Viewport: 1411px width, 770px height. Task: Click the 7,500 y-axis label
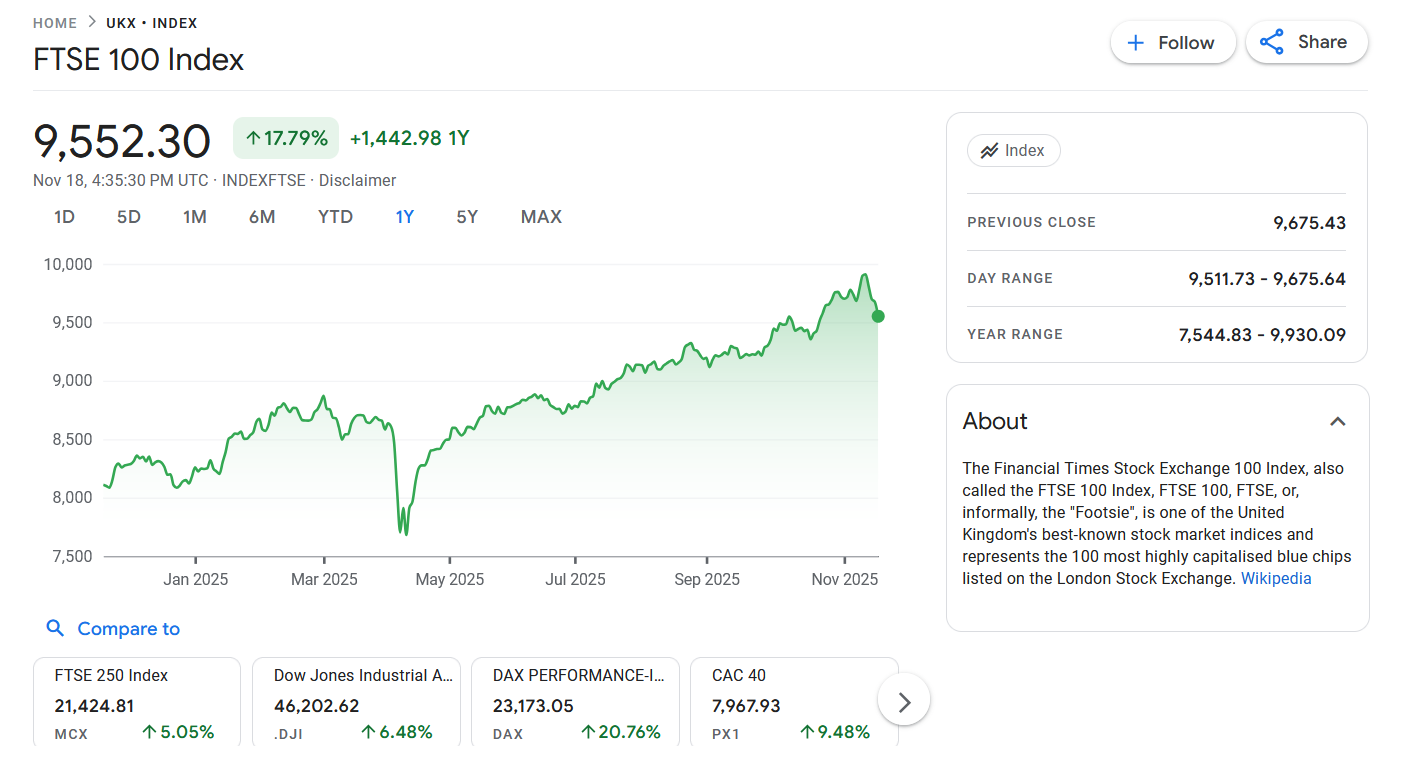[72, 556]
